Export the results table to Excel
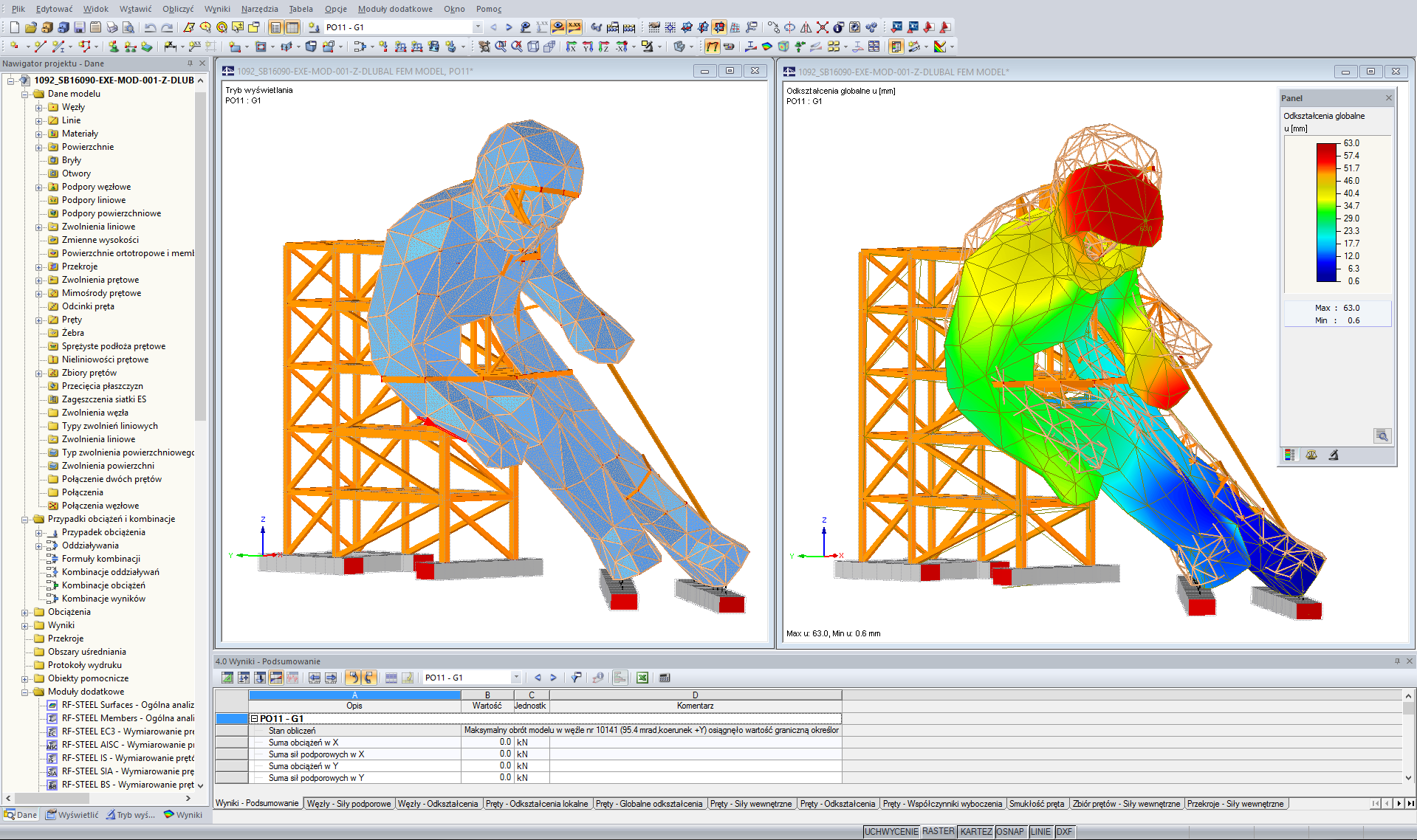The width and height of the screenshot is (1417, 840). point(642,677)
